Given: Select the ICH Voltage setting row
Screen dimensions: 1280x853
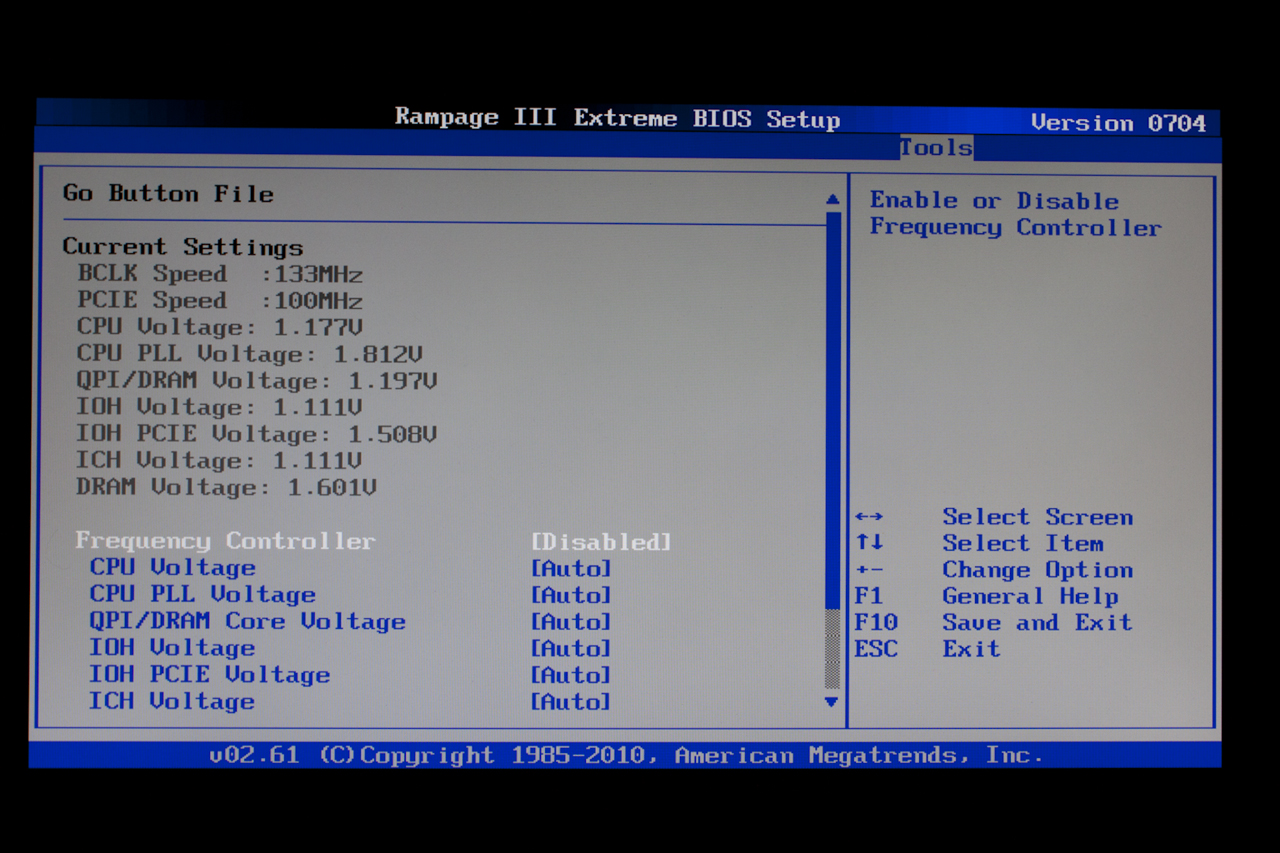Looking at the screenshot, I should (172, 701).
